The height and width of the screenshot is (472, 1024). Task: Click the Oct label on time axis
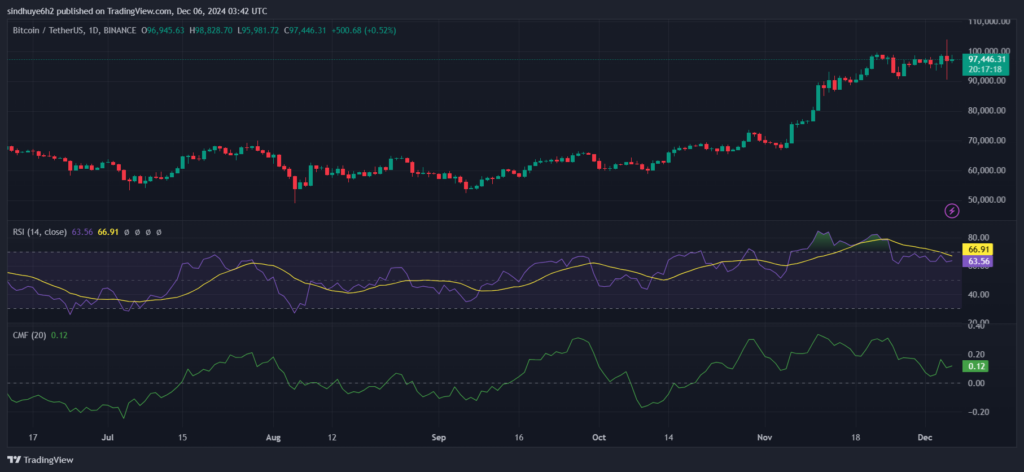click(598, 437)
